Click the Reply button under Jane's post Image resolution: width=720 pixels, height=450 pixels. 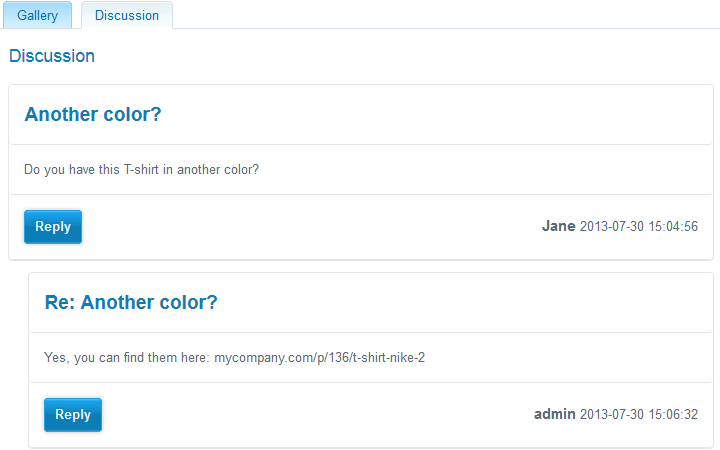pyautogui.click(x=53, y=227)
